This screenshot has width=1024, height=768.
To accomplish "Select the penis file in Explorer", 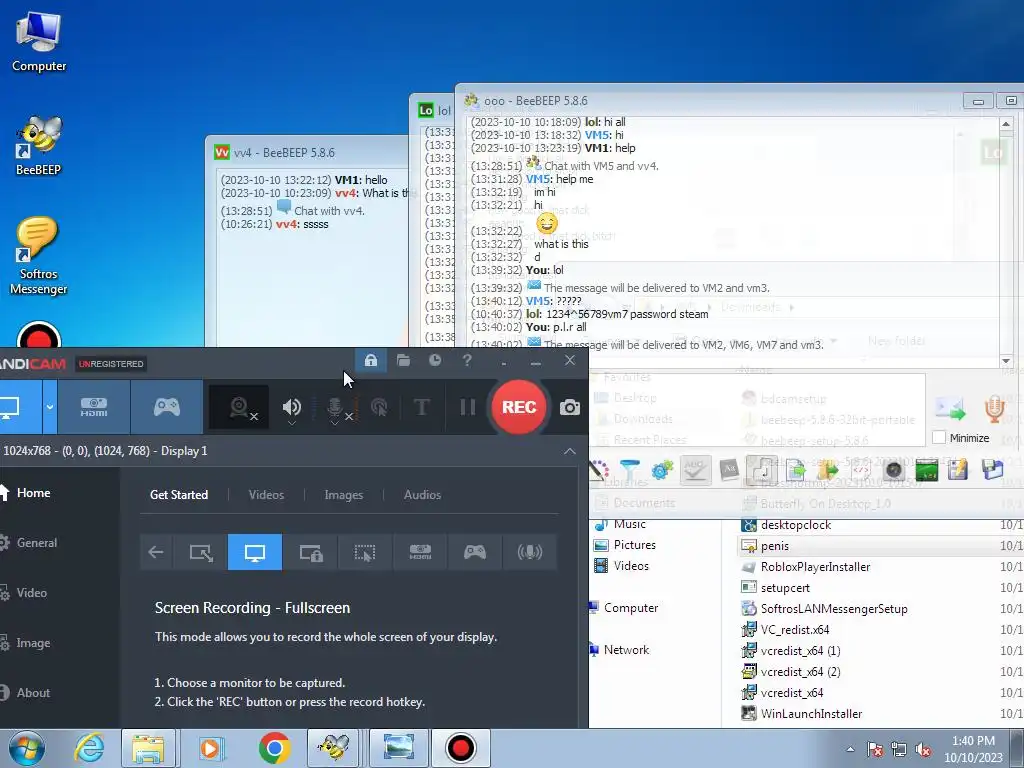I will pos(775,546).
